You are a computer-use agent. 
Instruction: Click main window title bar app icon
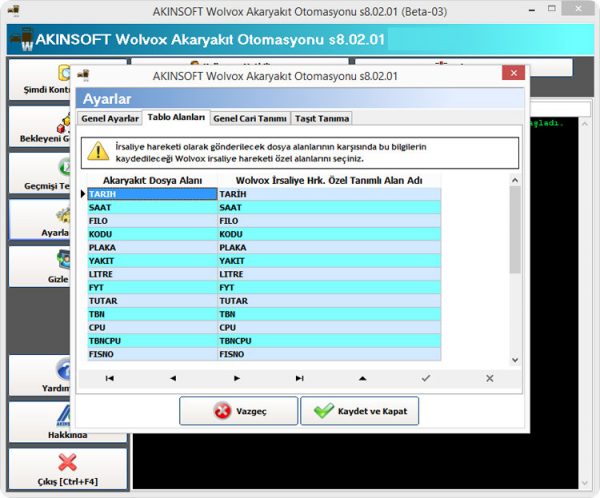[13, 11]
